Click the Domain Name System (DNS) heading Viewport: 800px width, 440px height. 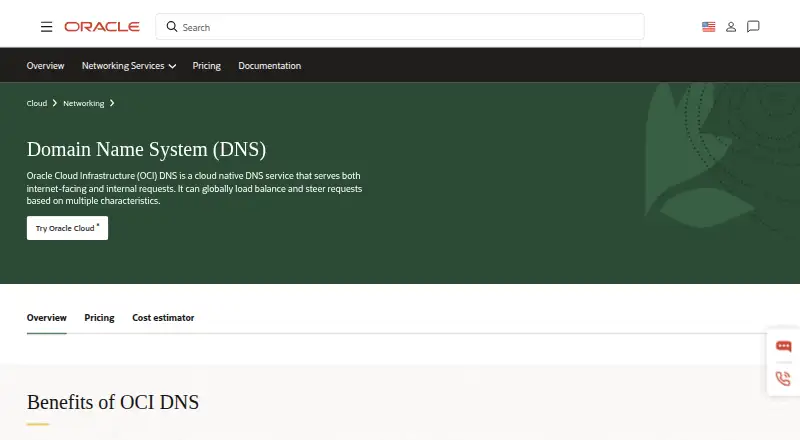pos(146,150)
